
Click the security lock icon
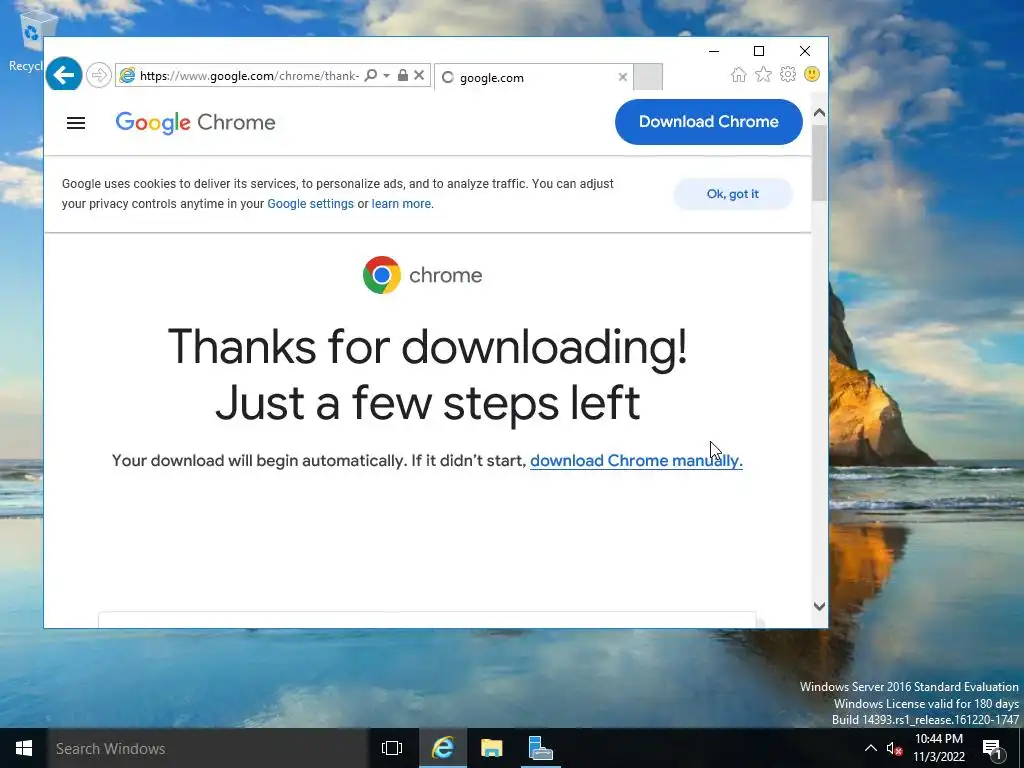click(x=403, y=76)
